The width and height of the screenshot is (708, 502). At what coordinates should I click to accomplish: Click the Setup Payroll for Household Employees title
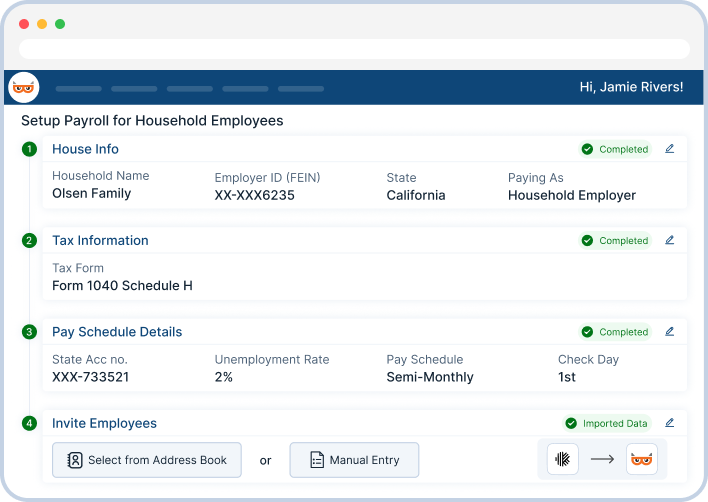152,121
